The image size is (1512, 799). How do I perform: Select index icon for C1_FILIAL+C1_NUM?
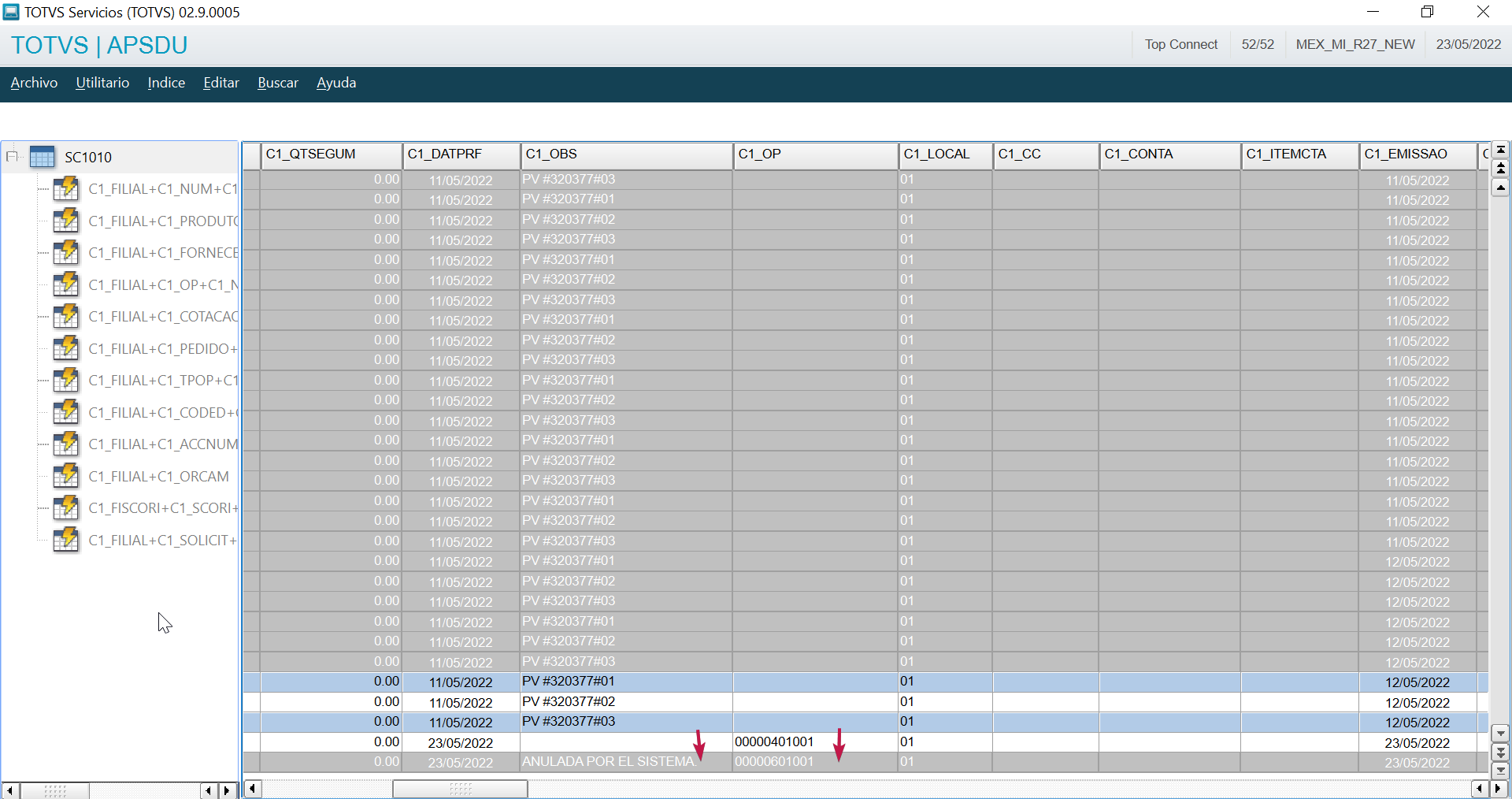pyautogui.click(x=66, y=189)
